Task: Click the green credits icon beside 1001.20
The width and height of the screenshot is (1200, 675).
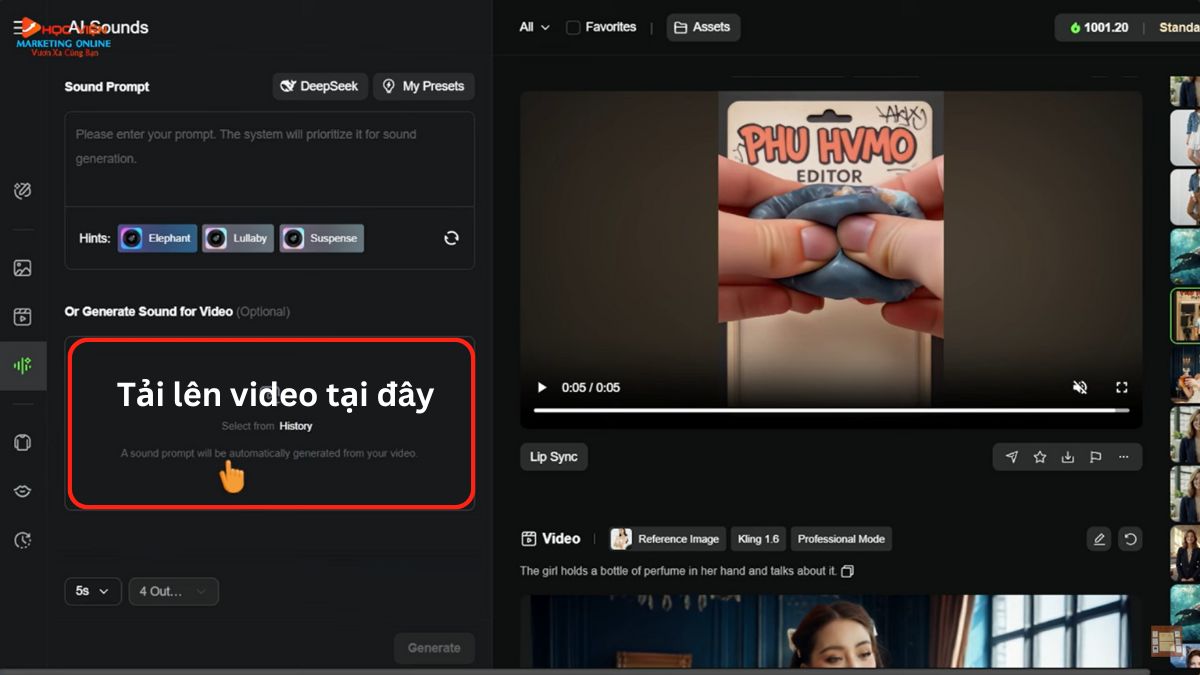Action: [1075, 28]
